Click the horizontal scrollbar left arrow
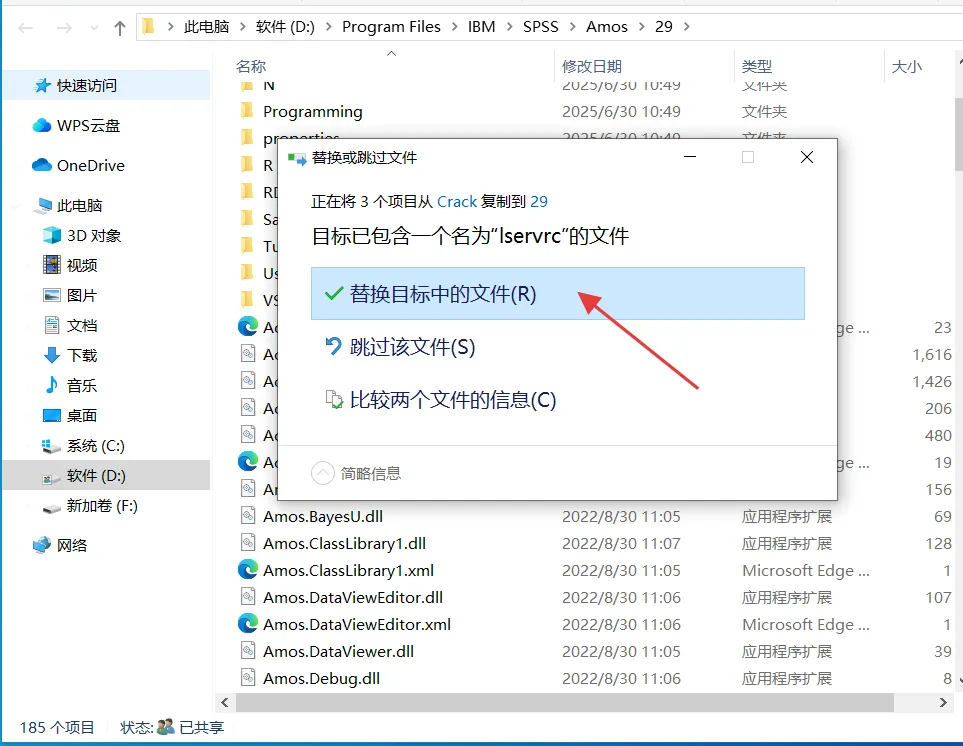The image size is (963, 746). point(225,702)
